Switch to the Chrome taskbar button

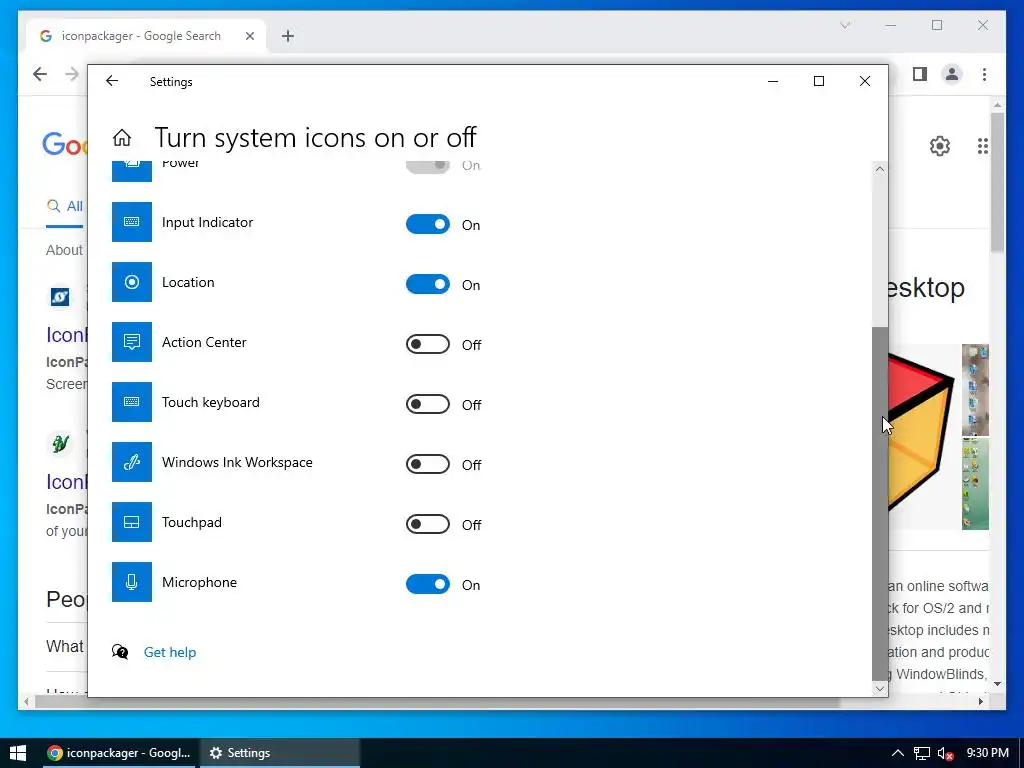[x=118, y=753]
